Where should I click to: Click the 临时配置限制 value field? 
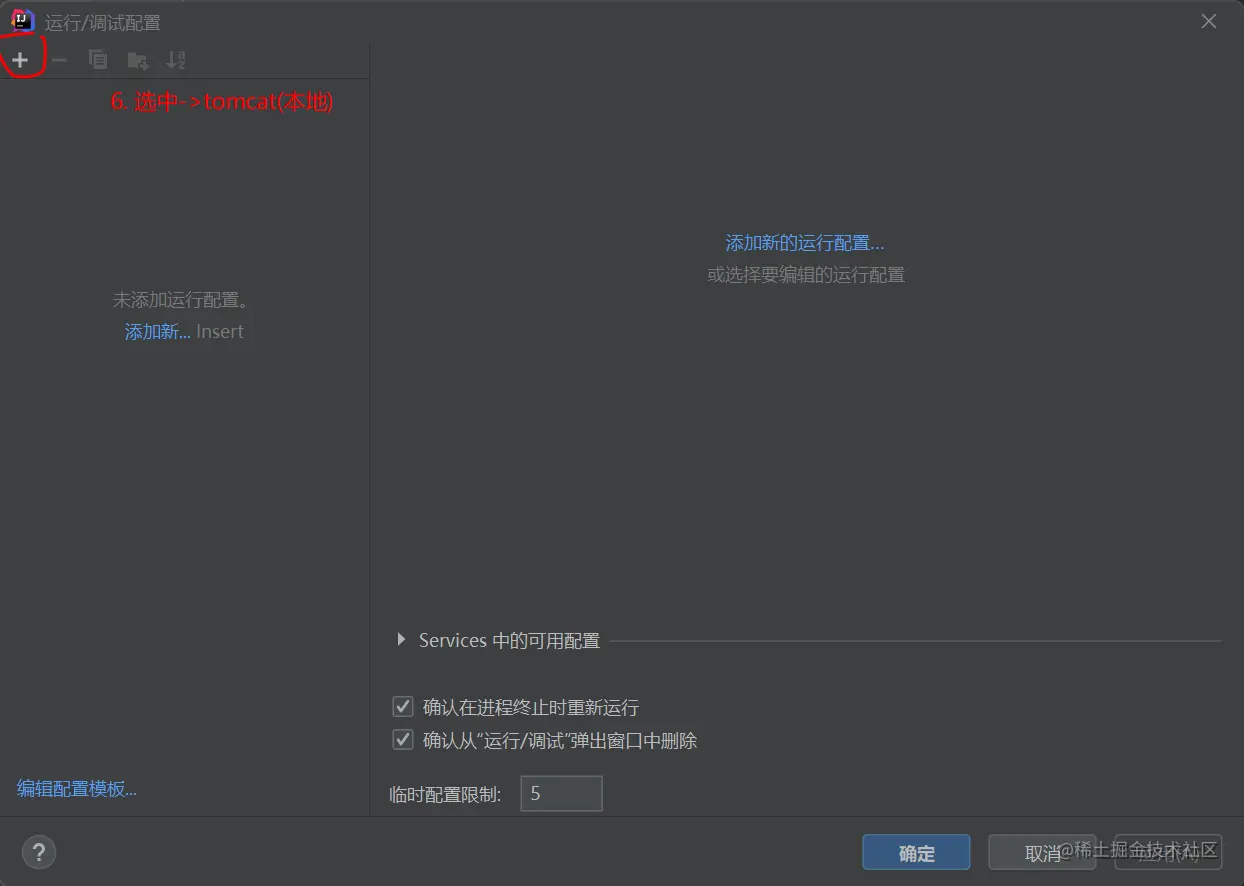point(561,793)
